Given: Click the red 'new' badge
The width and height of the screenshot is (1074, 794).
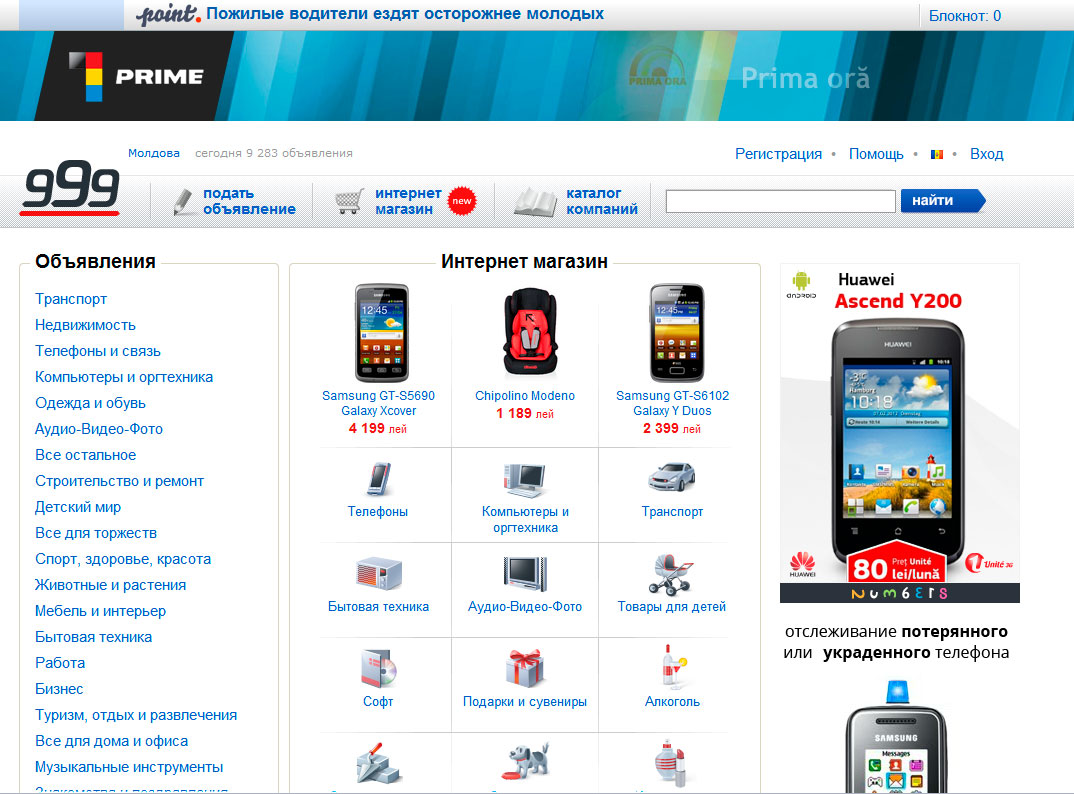Looking at the screenshot, I should click(462, 201).
